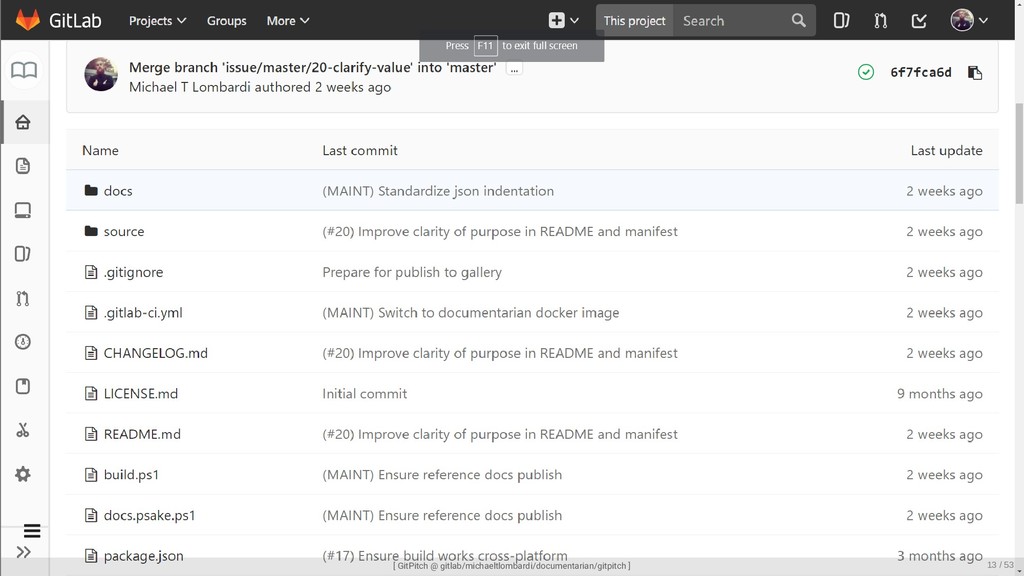This screenshot has height=576, width=1024.
Task: Go to the Groups menu
Action: pos(226,20)
